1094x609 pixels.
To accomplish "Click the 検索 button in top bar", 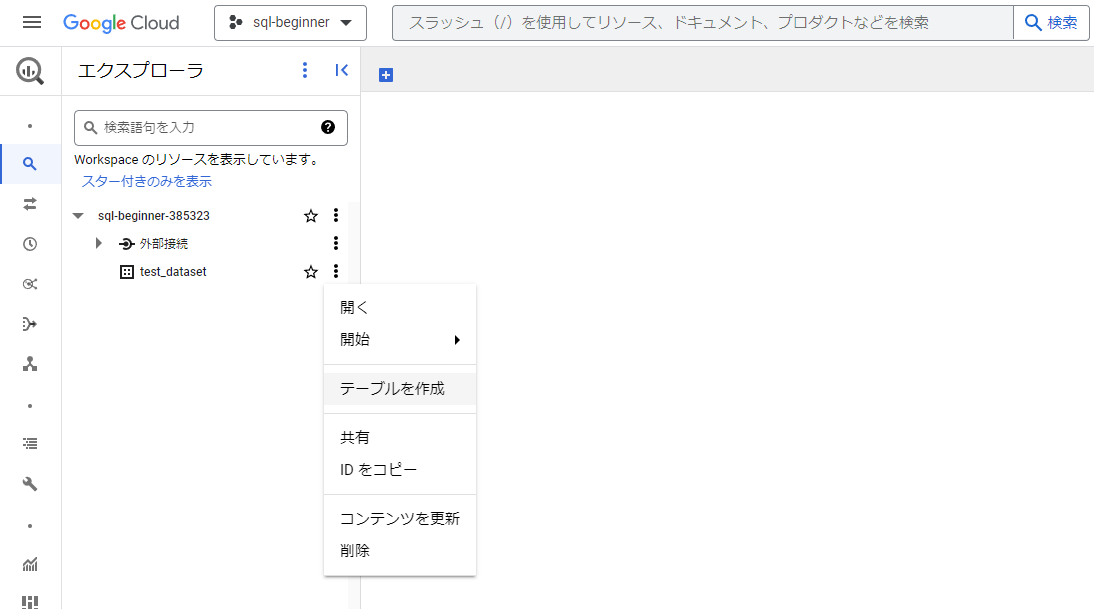I will (1051, 22).
